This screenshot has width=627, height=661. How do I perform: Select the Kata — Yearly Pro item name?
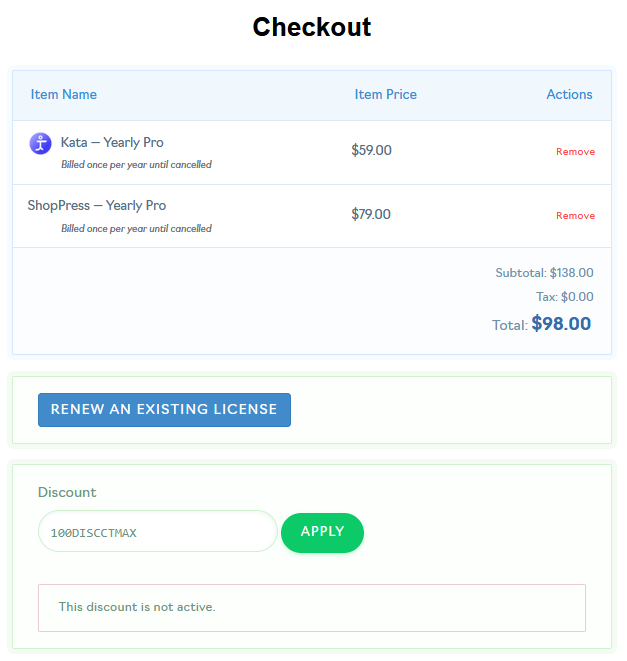click(x=112, y=143)
